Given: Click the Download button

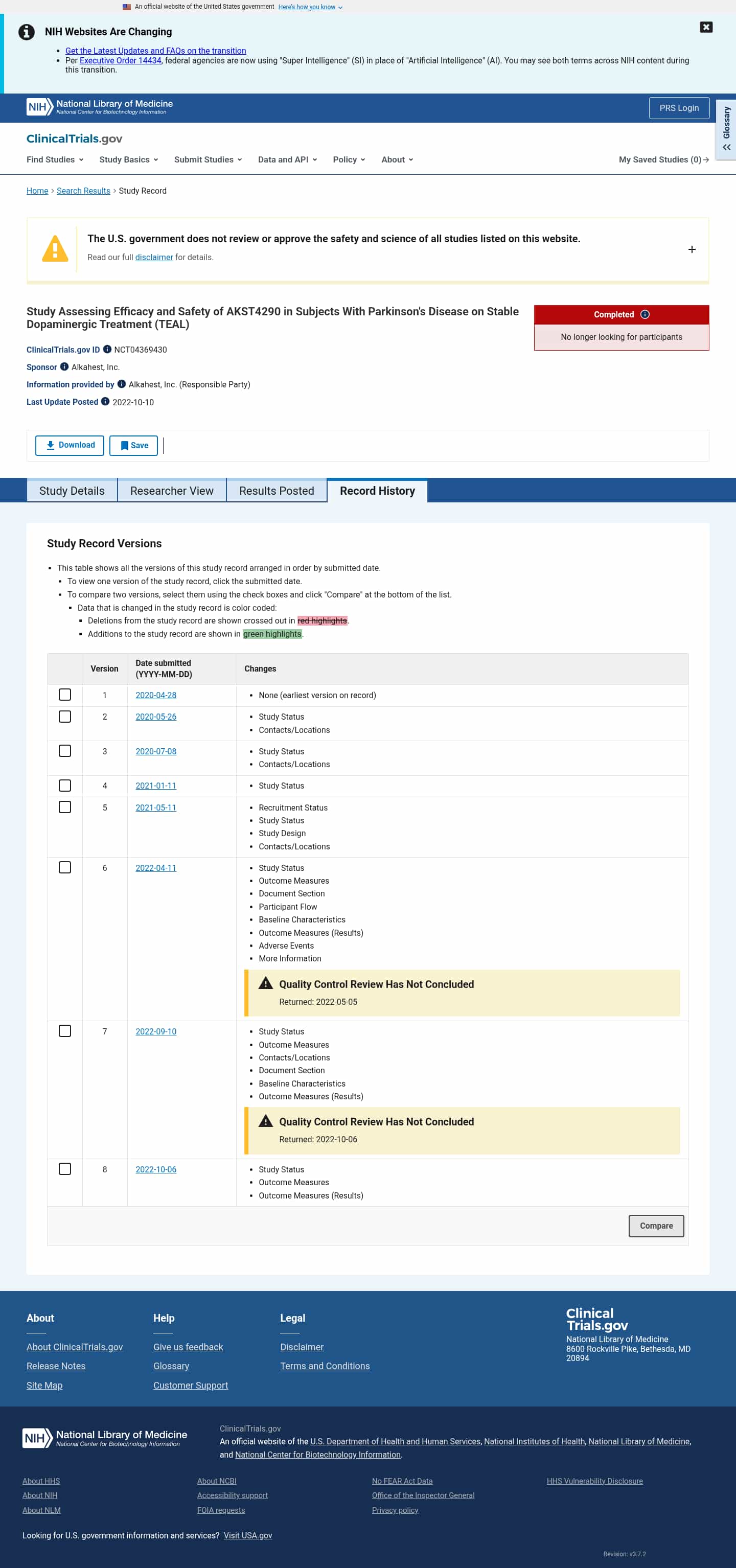Looking at the screenshot, I should click(x=70, y=446).
